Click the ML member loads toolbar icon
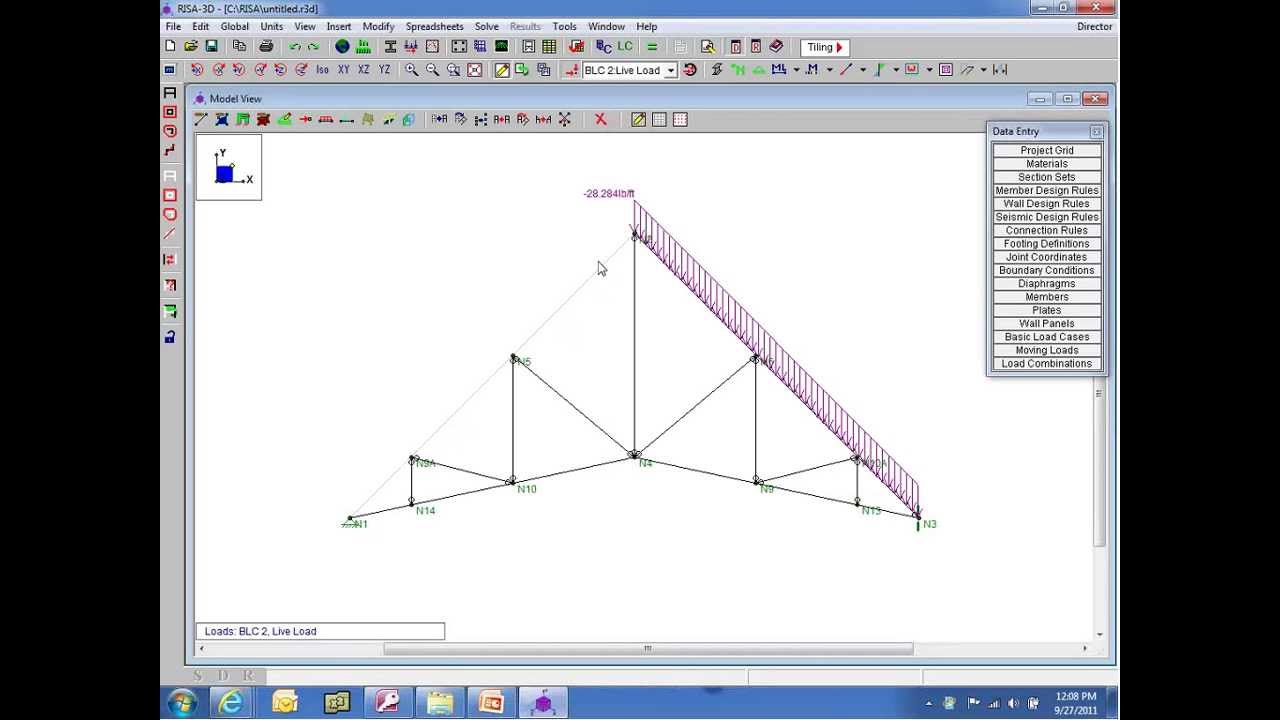Screen dimensions: 1280x720 pos(778,70)
